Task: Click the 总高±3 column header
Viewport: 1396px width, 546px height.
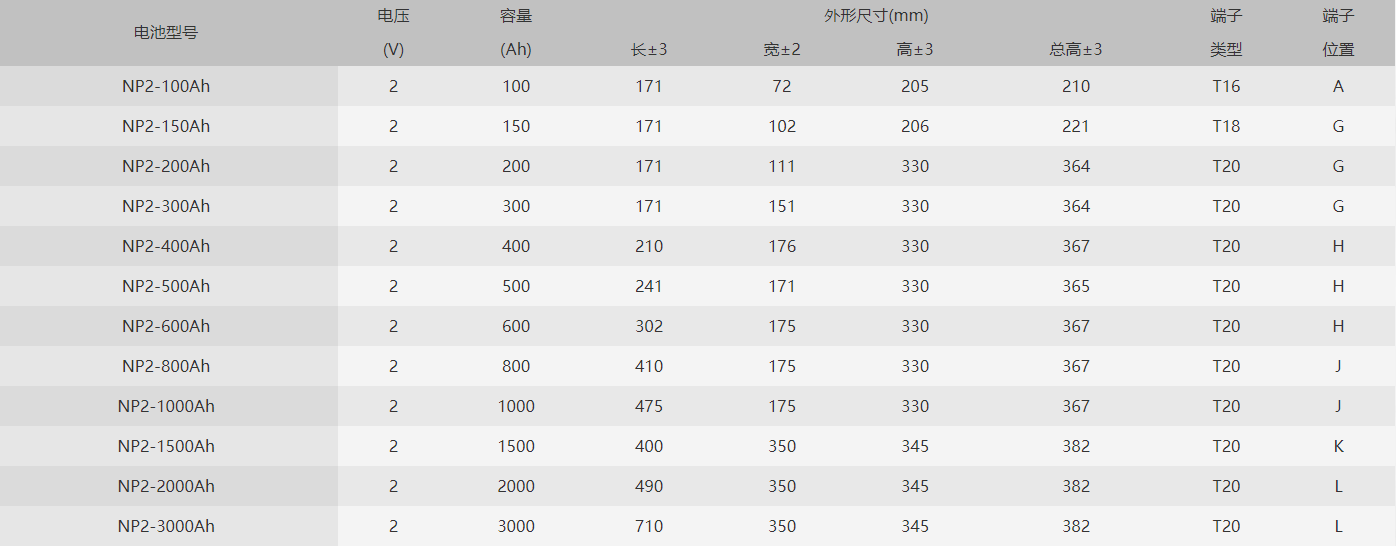Action: point(1076,49)
